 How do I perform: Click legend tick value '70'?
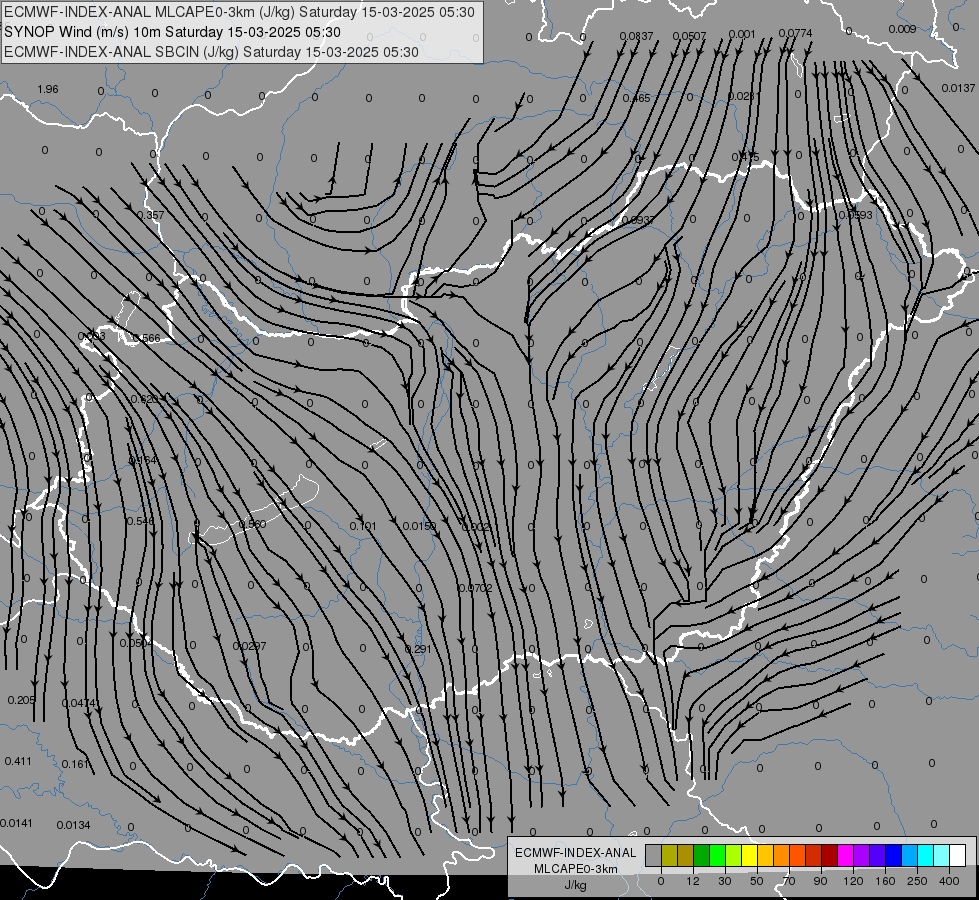coord(789,881)
